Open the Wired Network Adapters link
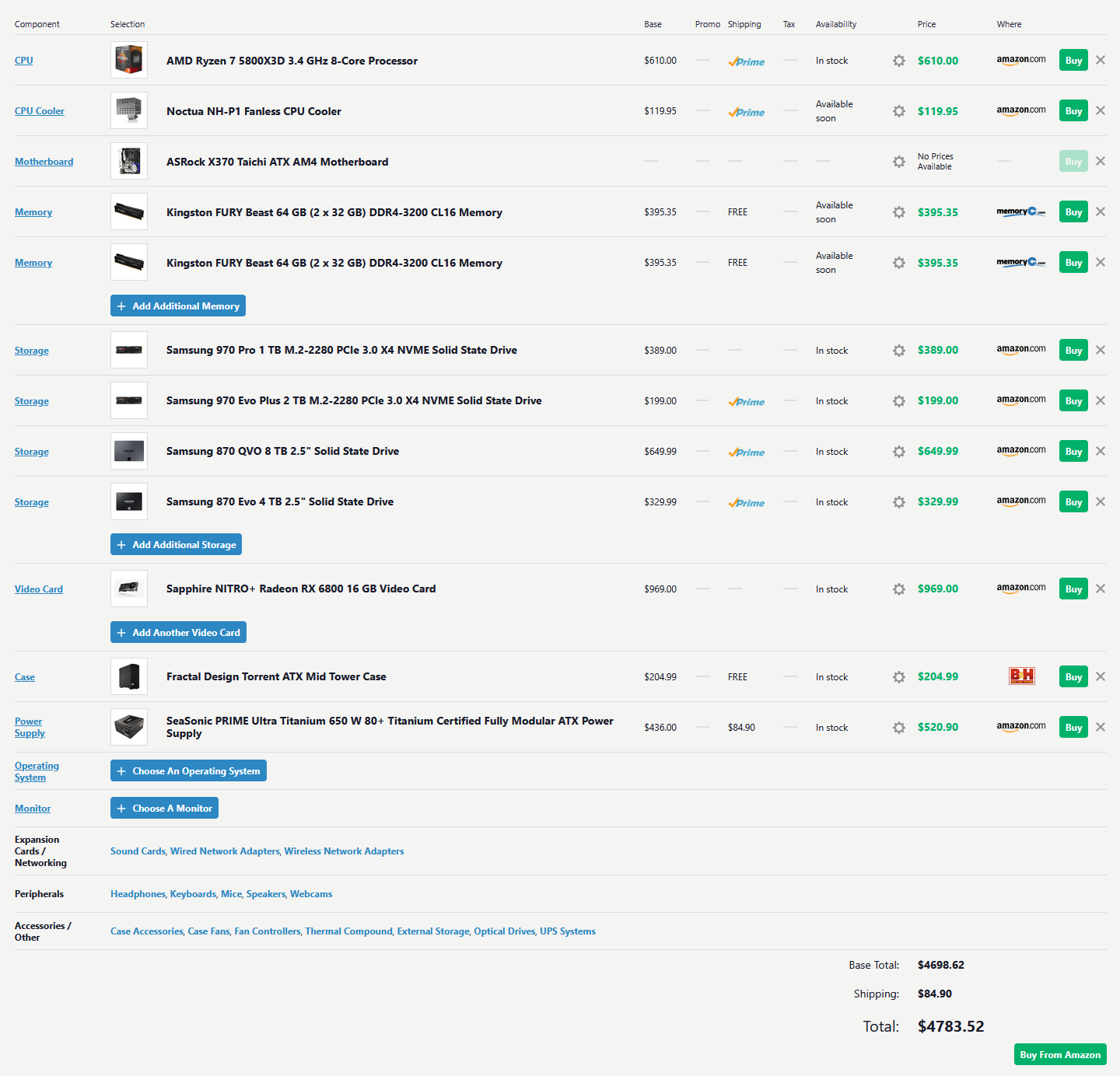The width and height of the screenshot is (1120, 1076). (x=225, y=851)
